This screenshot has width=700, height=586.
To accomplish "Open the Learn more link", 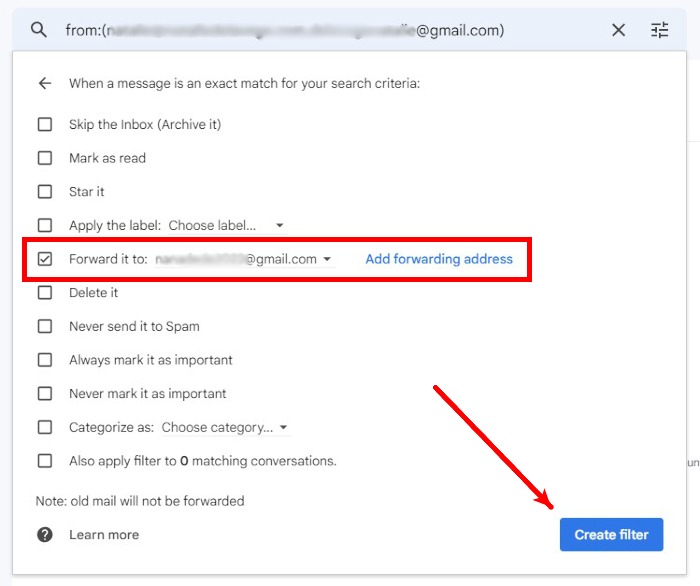I will 104,535.
